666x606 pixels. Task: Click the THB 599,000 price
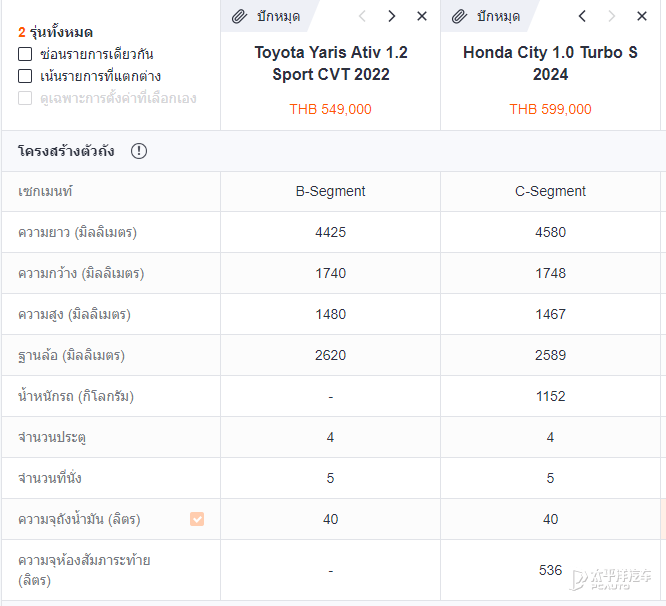pyautogui.click(x=550, y=109)
